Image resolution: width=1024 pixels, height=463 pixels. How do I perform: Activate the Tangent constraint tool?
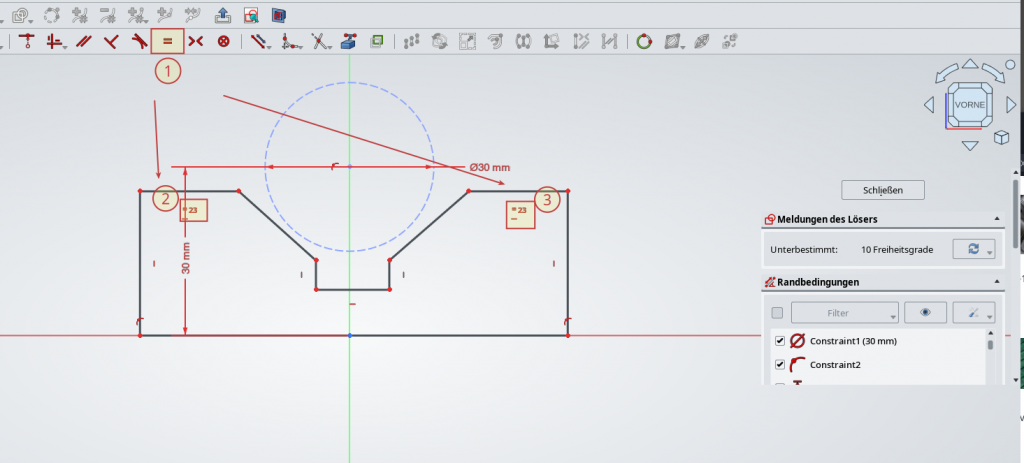(x=139, y=41)
